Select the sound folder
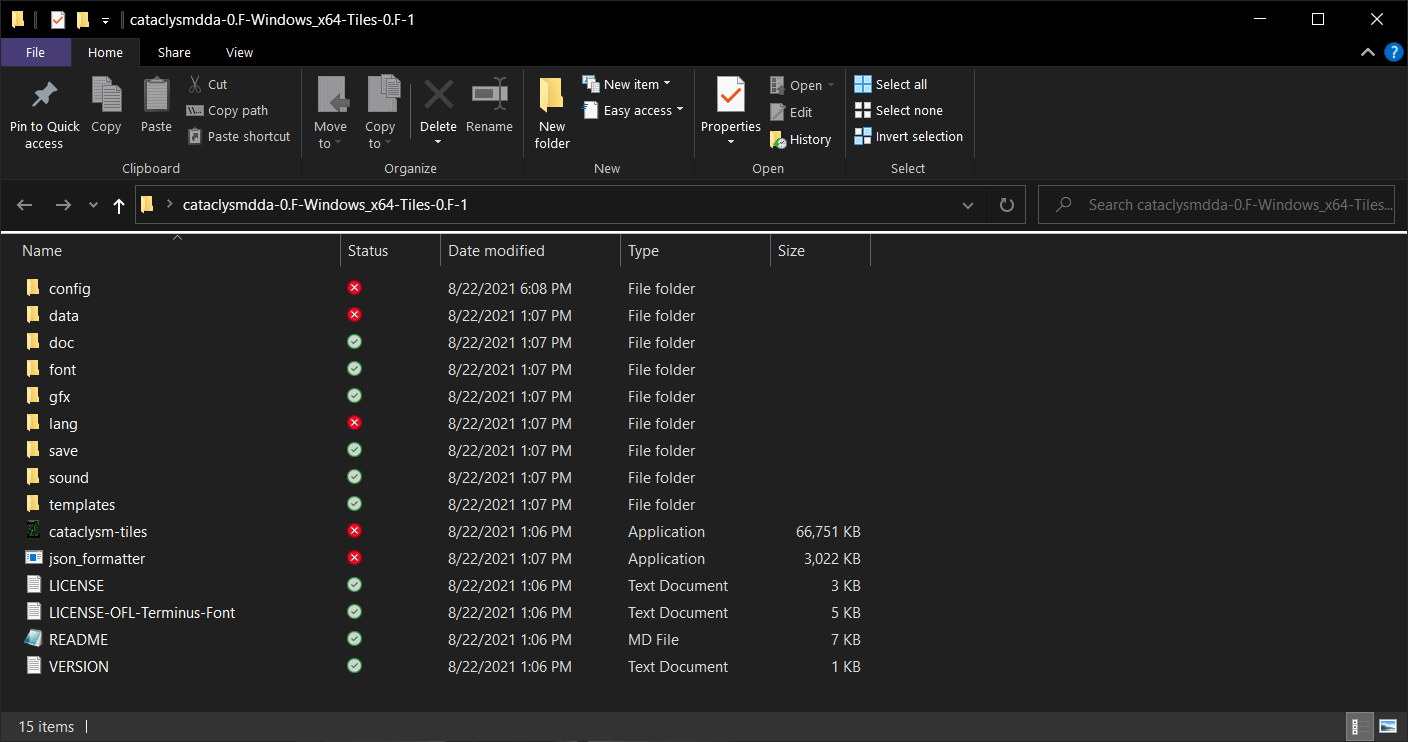1408x742 pixels. point(69,478)
